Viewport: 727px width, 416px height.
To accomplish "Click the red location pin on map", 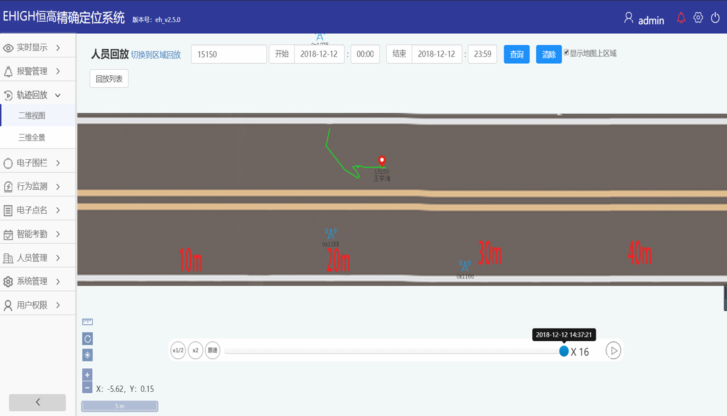I will pyautogui.click(x=382, y=160).
